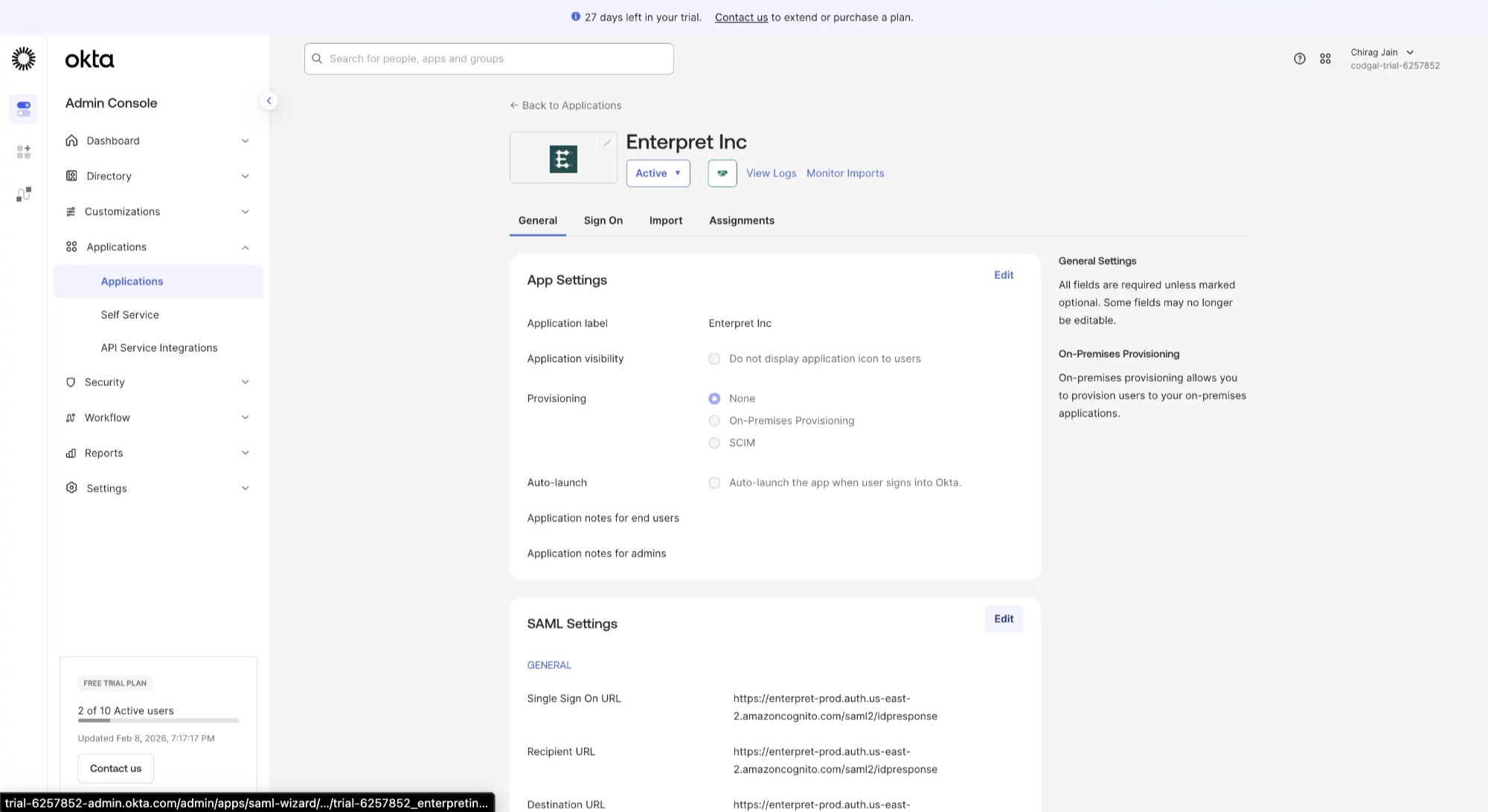
Task: Click the green handshake icon button
Action: [722, 173]
